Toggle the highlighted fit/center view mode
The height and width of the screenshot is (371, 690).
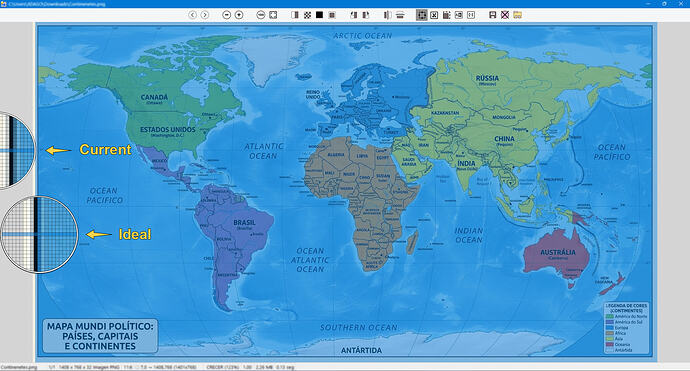coord(422,15)
